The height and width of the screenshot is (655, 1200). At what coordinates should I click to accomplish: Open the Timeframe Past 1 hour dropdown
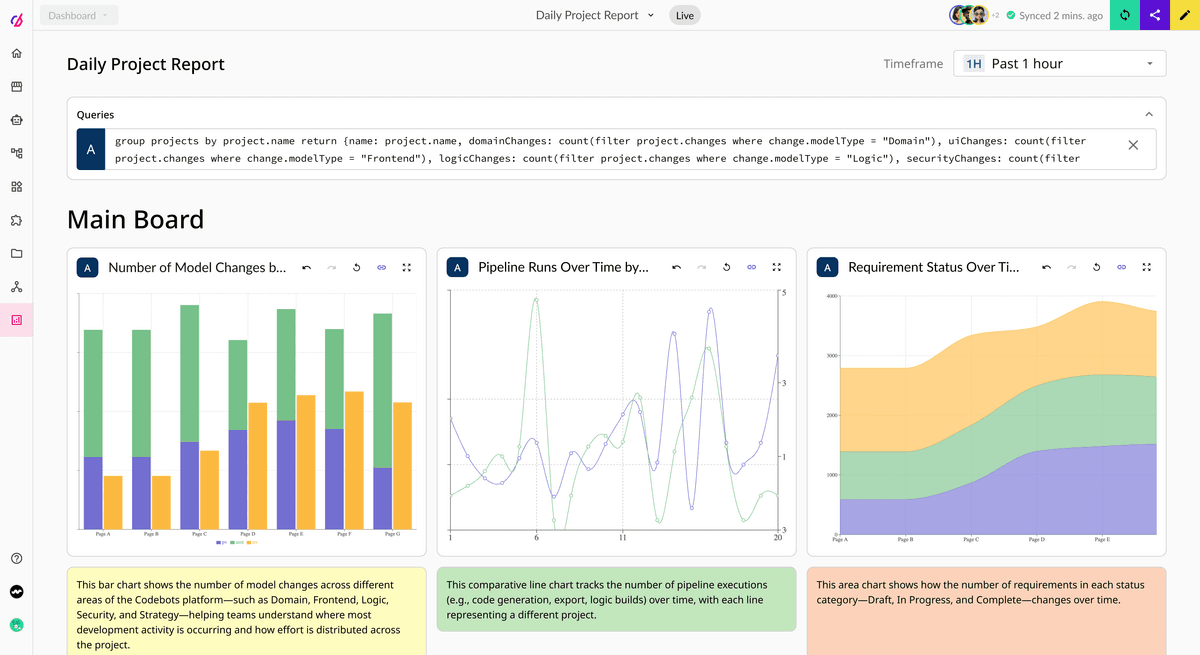(1059, 64)
